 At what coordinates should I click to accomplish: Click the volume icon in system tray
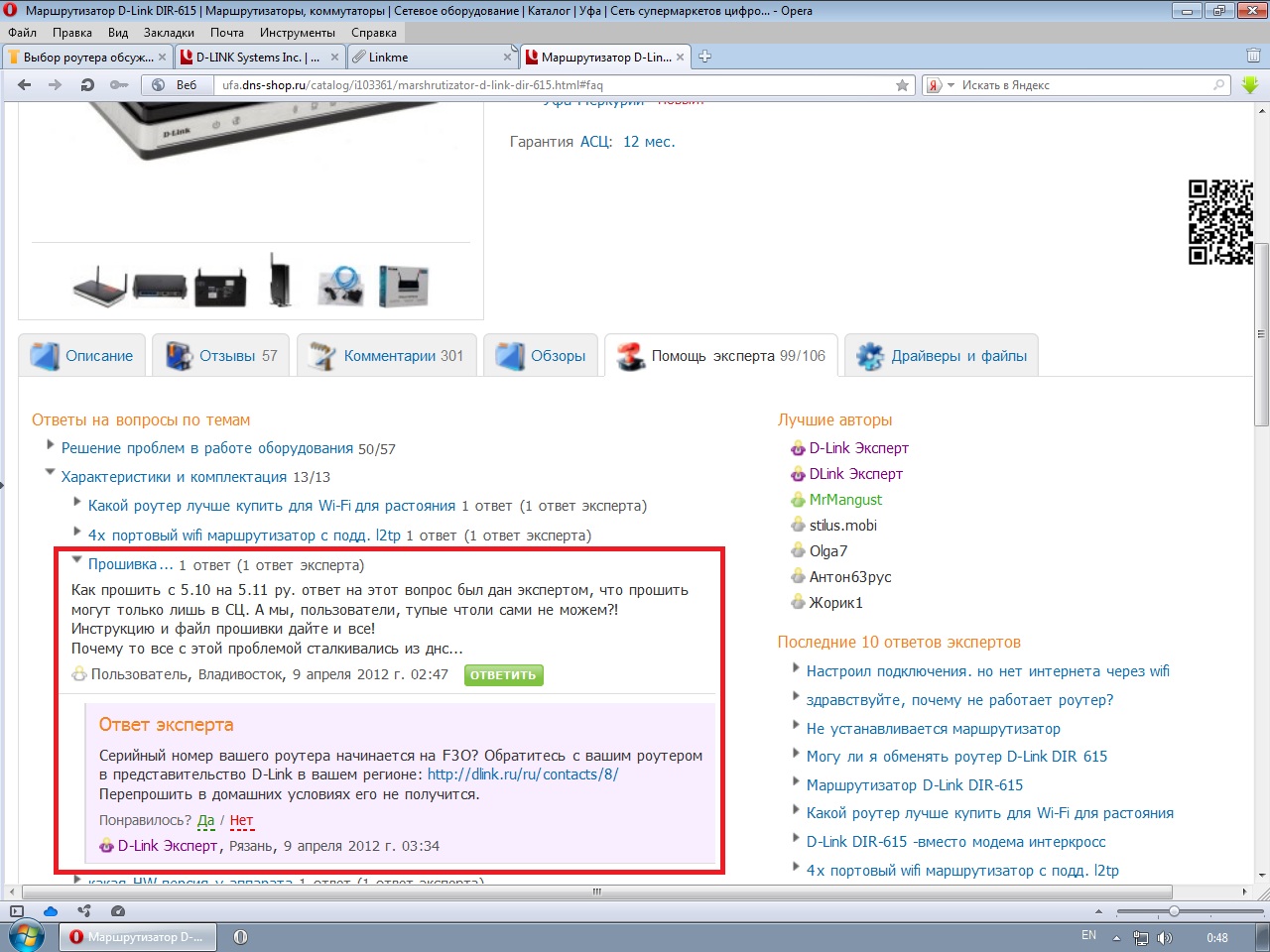[1164, 937]
